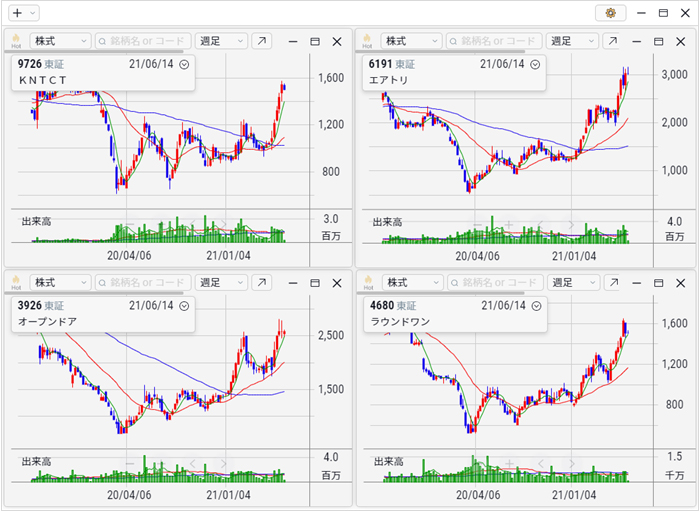Open the 週足 timeframe dropdown in the エアトリ panel
Viewport: 700px width, 511px height.
pos(572,41)
